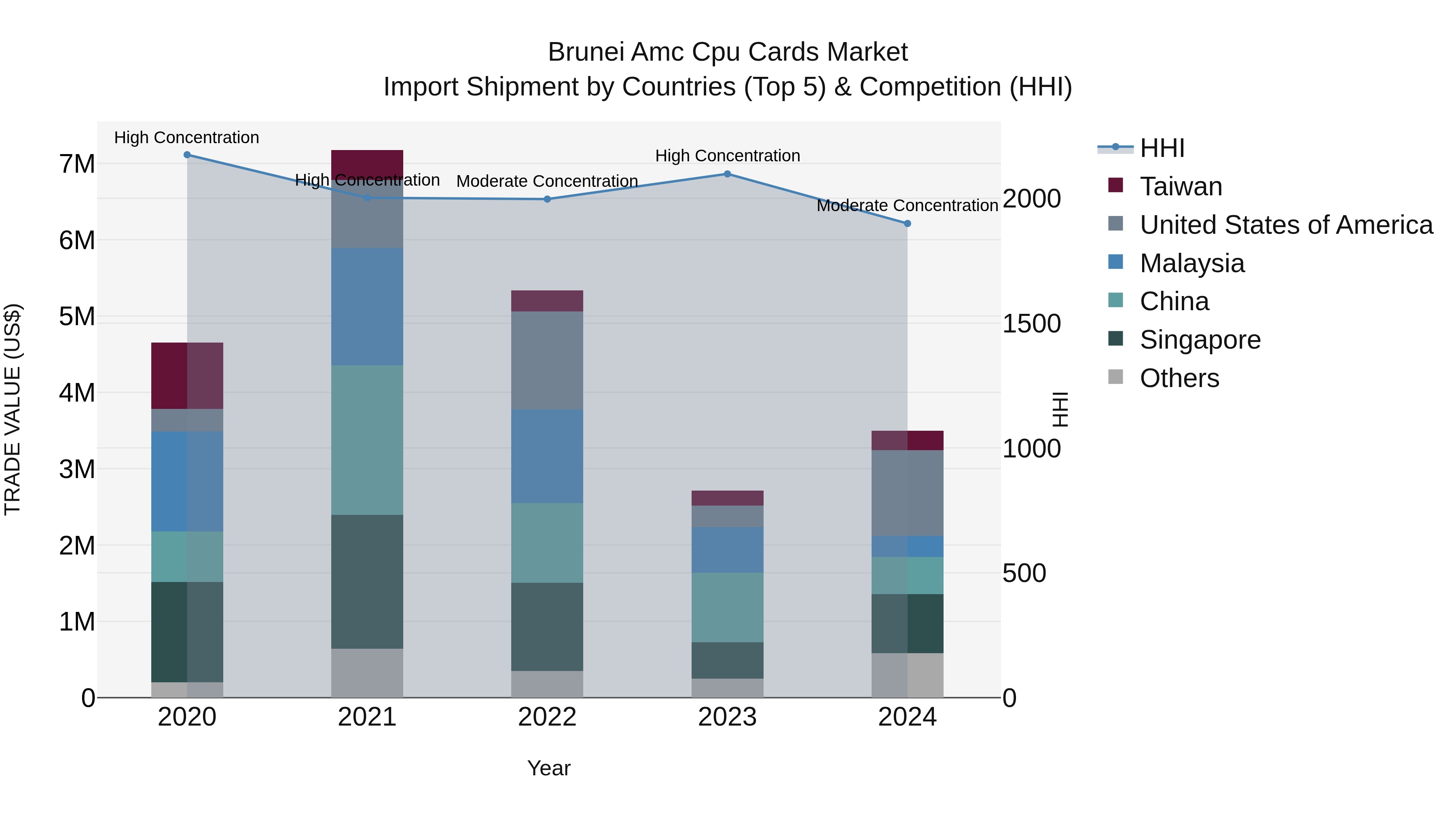Click the 2021 Singapore bar segment

(x=367, y=582)
